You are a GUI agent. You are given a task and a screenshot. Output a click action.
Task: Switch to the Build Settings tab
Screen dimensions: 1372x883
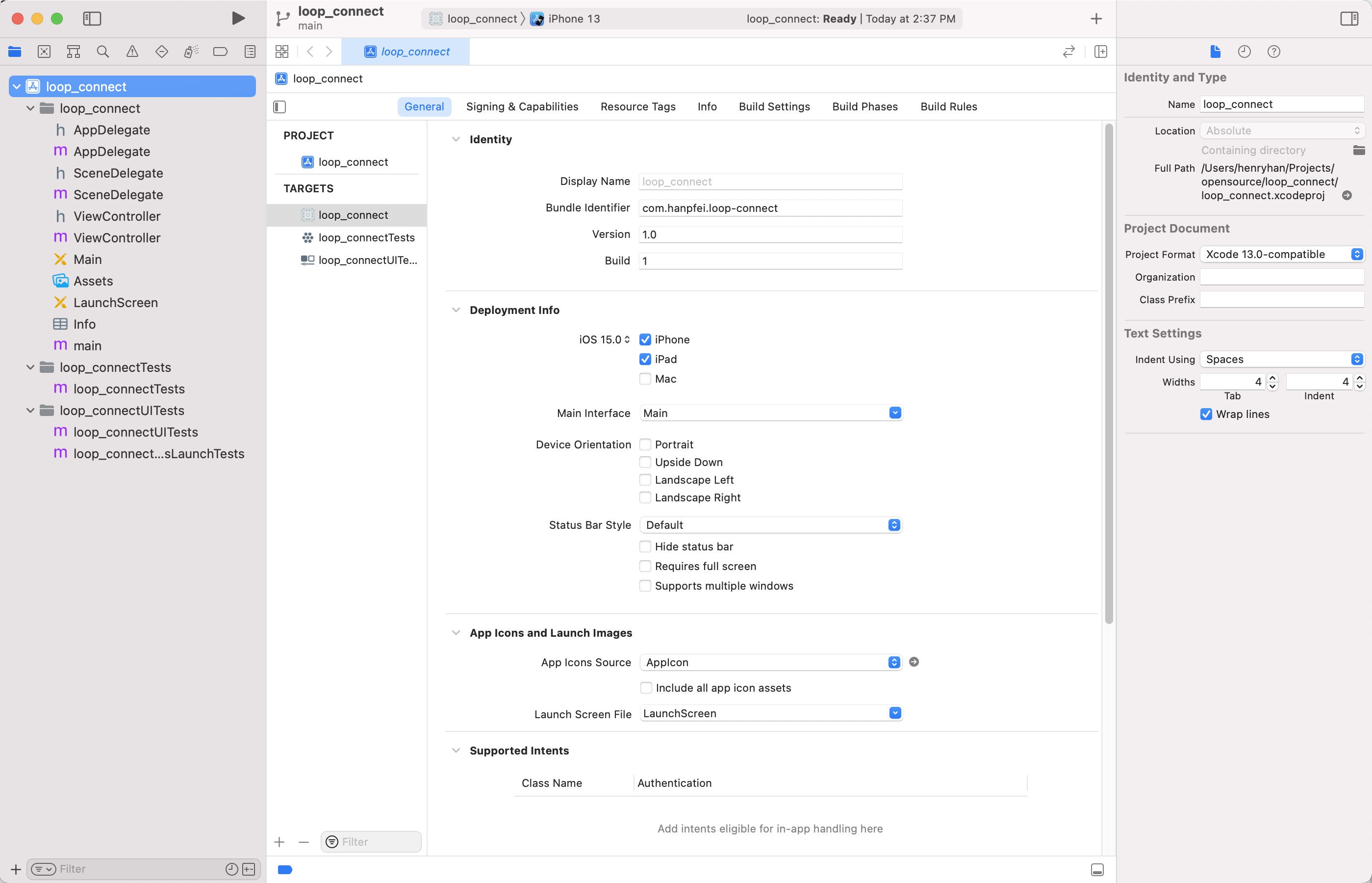[774, 106]
